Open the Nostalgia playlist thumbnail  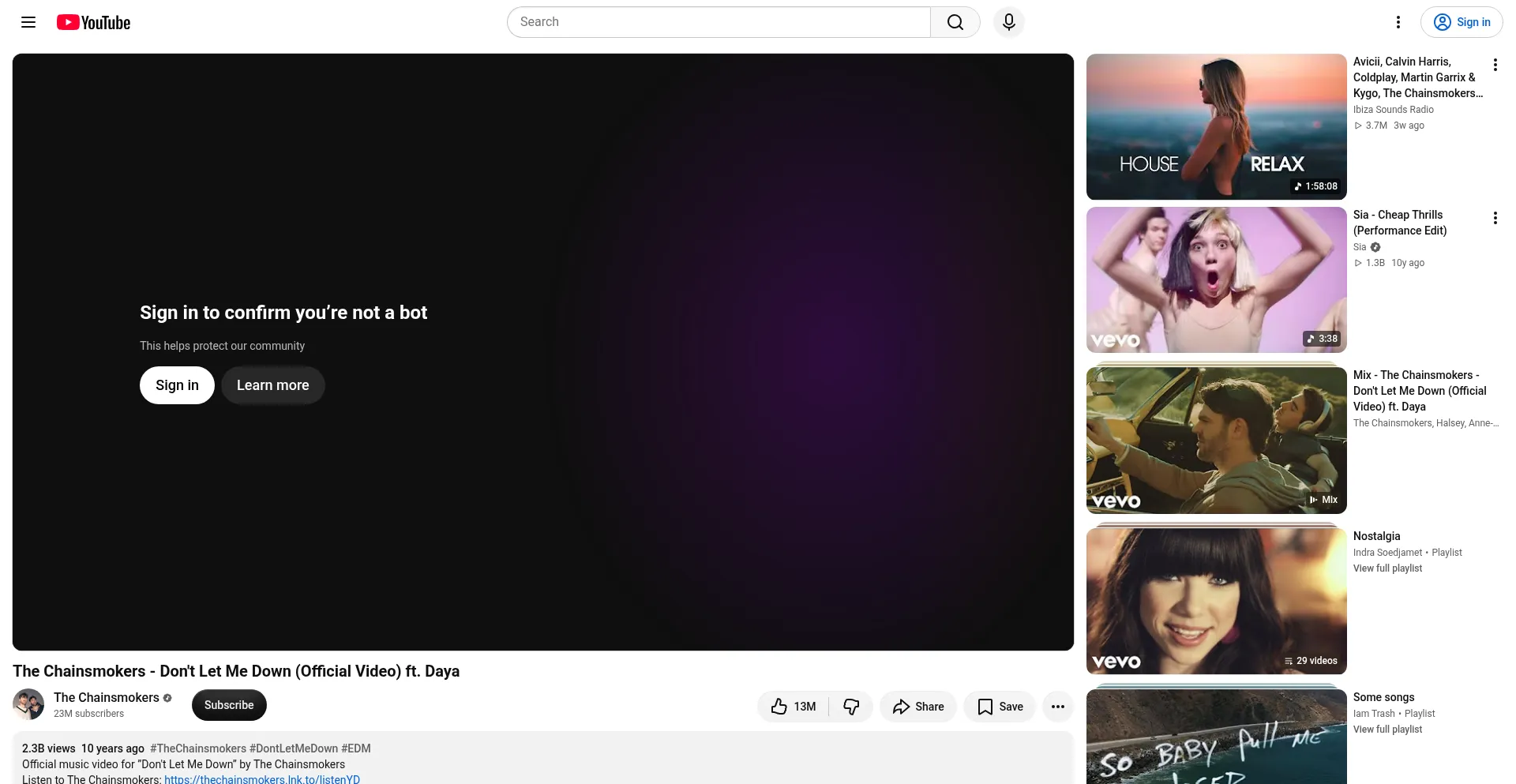pyautogui.click(x=1217, y=601)
